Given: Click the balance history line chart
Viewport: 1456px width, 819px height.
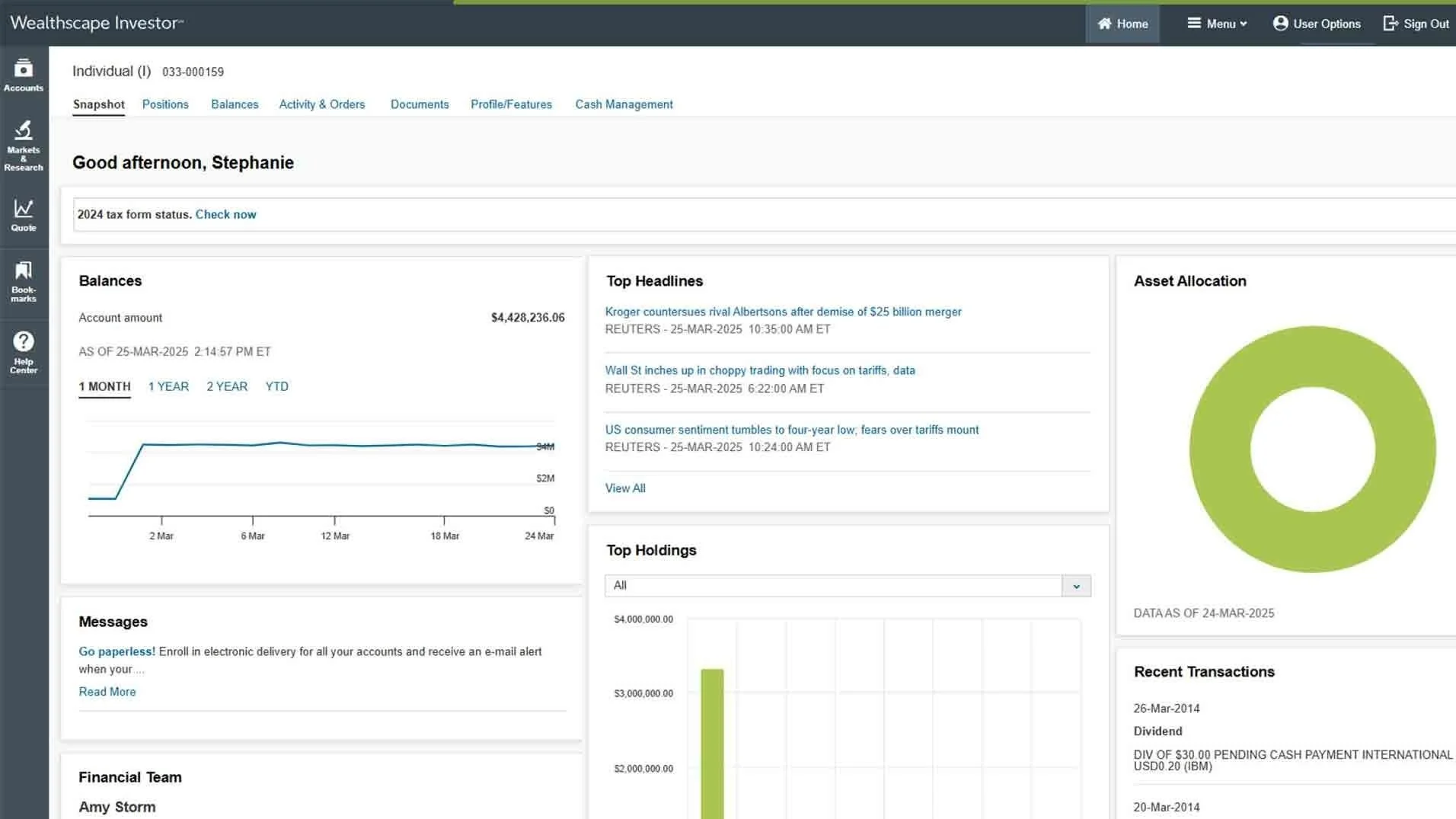Looking at the screenshot, I should click(x=321, y=472).
